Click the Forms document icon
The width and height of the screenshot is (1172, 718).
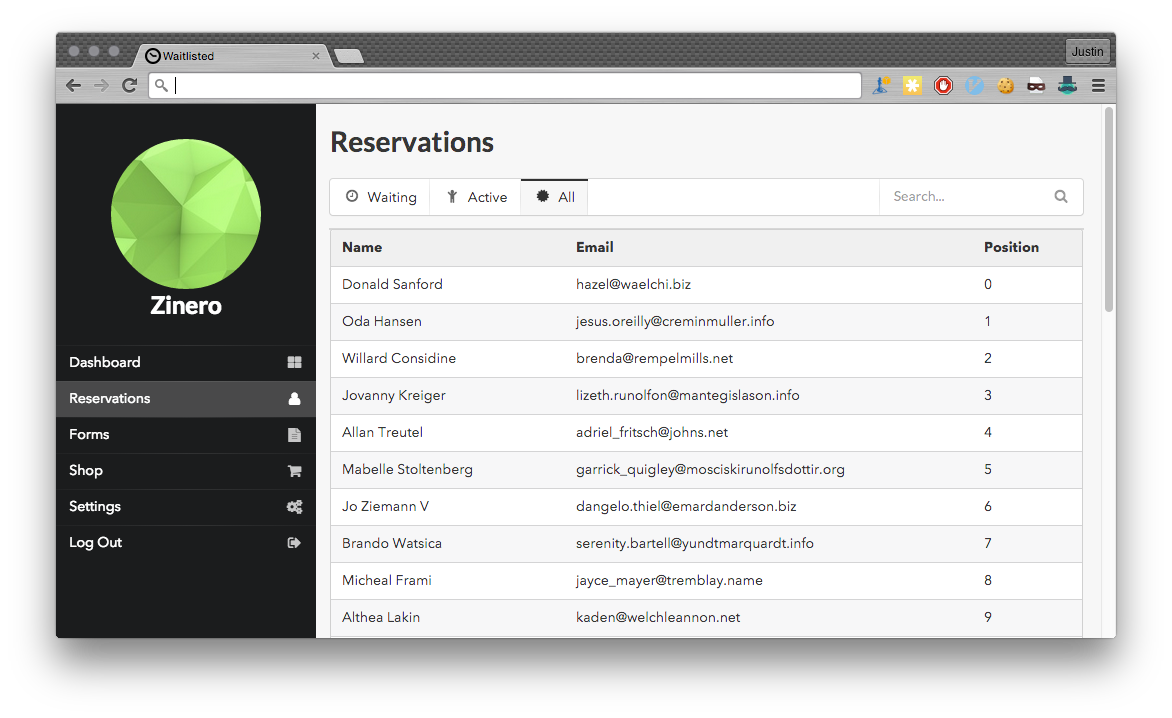tap(294, 434)
